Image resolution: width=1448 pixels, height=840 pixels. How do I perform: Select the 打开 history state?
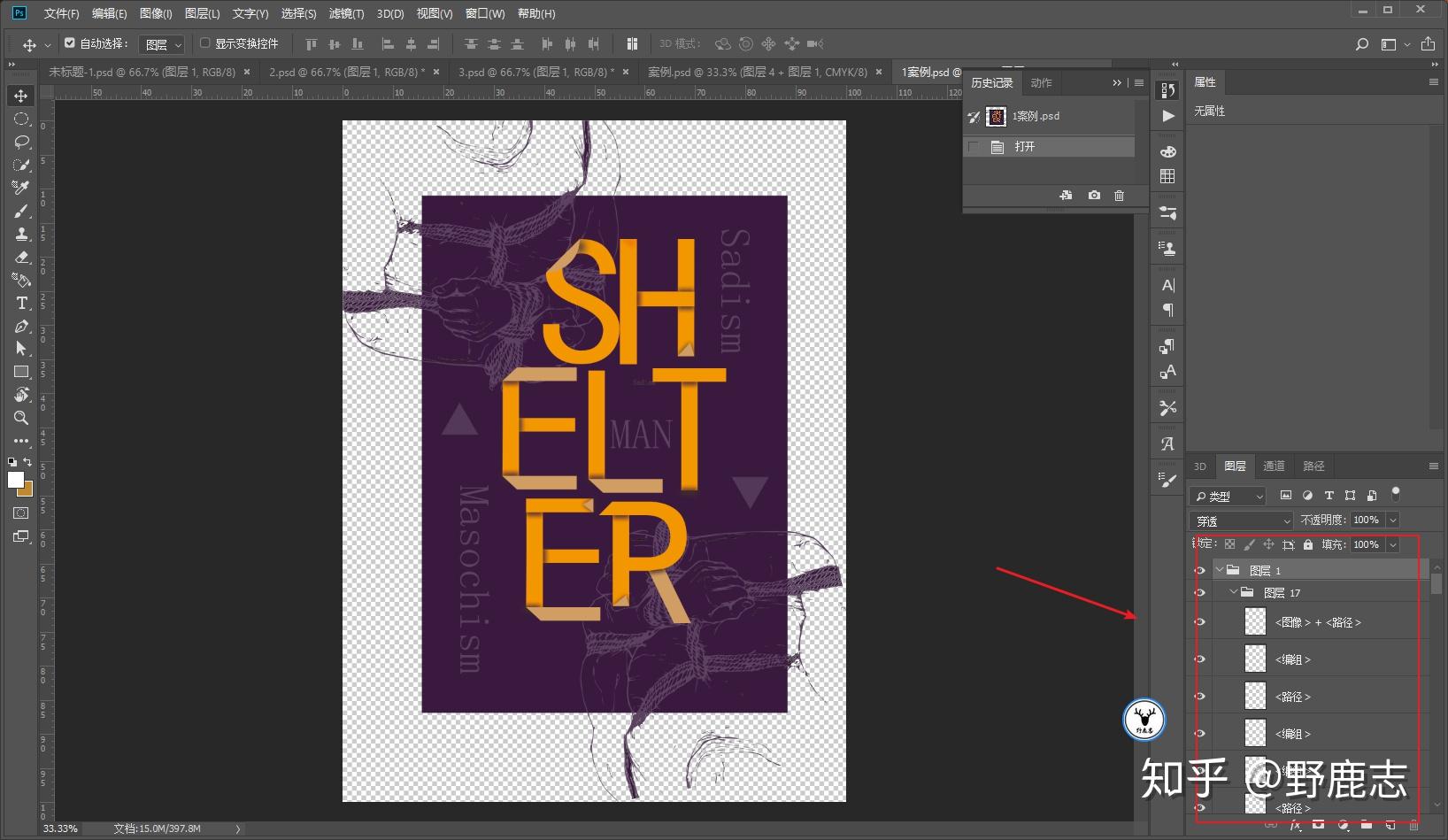[x=1049, y=146]
